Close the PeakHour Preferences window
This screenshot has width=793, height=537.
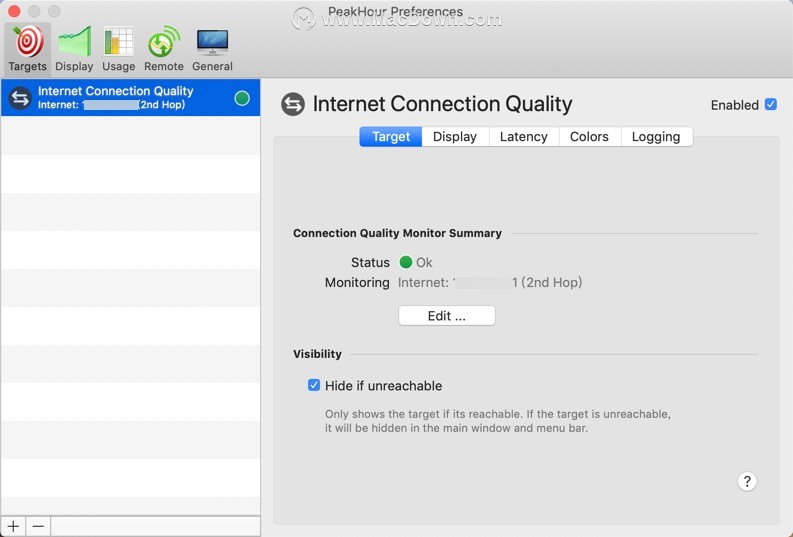(14, 11)
